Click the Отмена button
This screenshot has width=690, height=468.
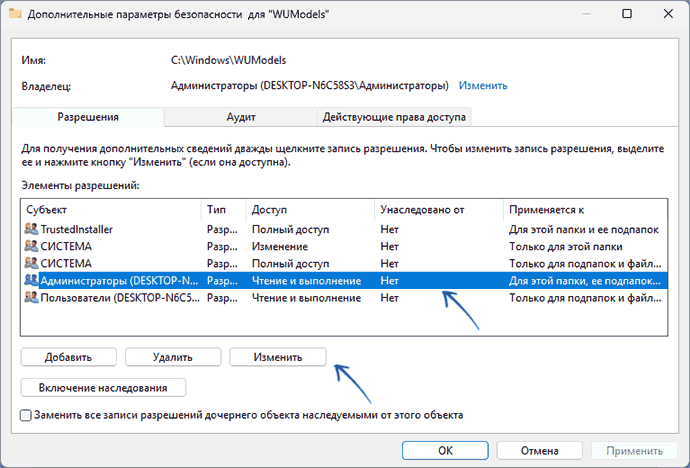(540, 449)
